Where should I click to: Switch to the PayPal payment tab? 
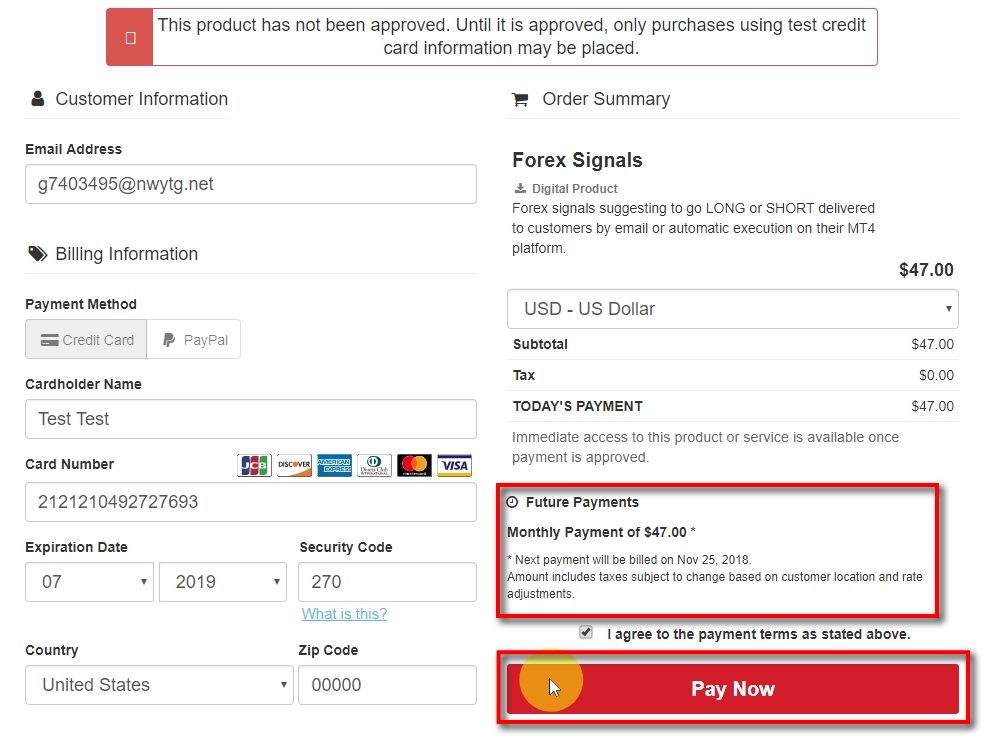pos(194,339)
